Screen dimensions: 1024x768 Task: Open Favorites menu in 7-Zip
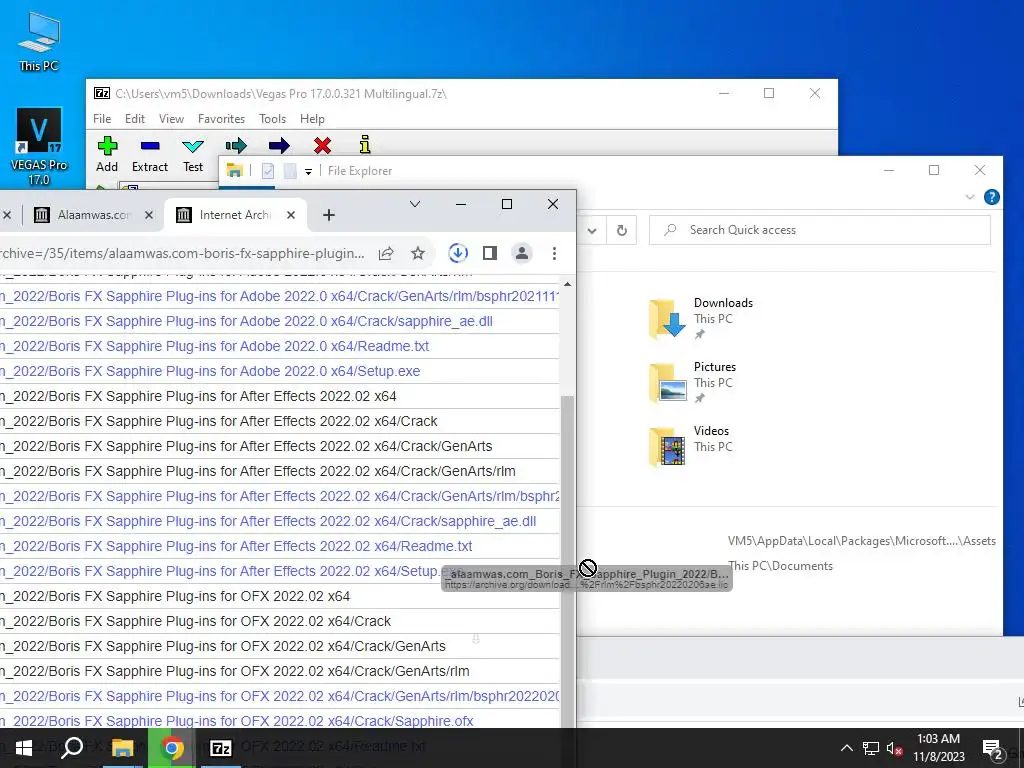pos(221,119)
